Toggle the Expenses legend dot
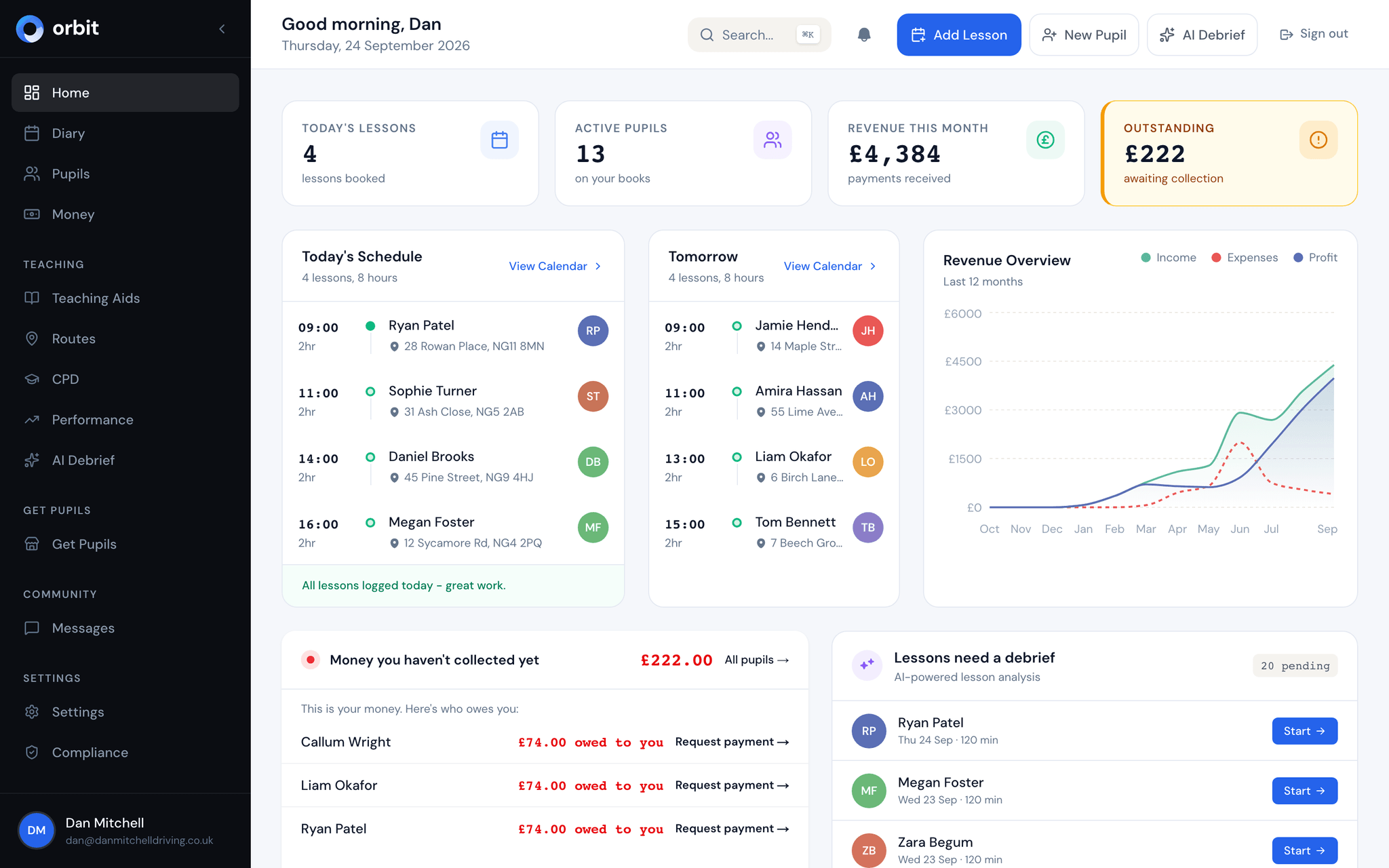 click(x=1216, y=258)
